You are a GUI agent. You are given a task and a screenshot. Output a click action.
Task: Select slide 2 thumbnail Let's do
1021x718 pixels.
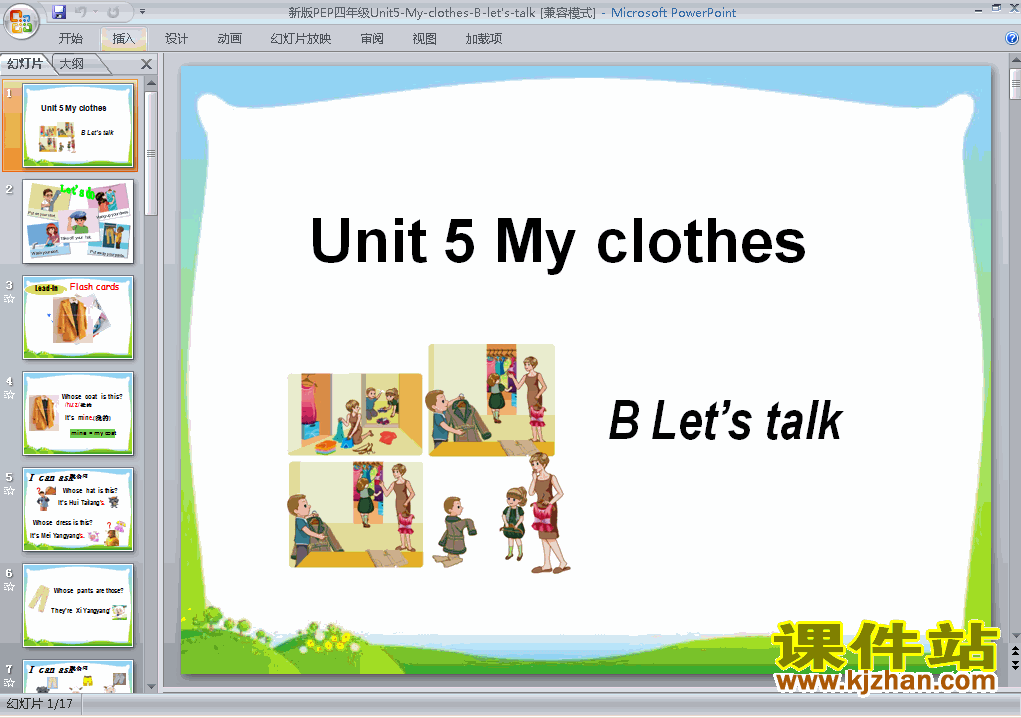click(x=78, y=221)
